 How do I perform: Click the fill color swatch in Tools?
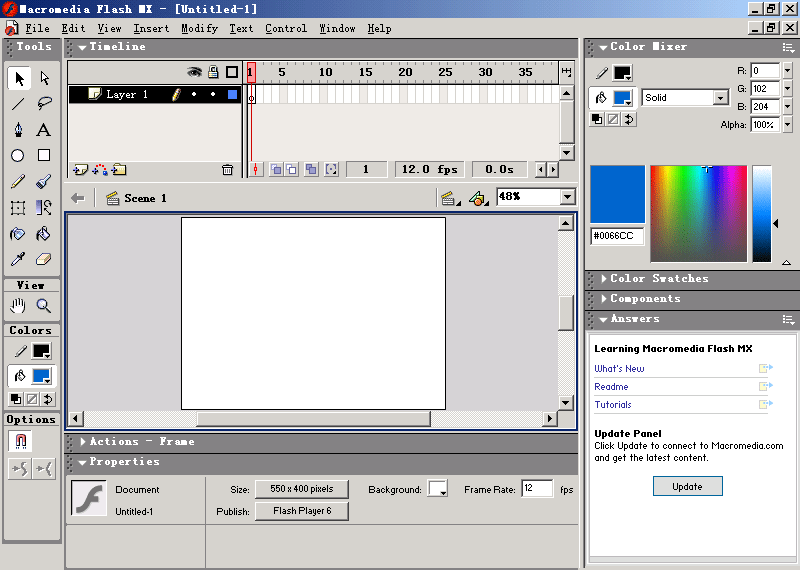click(x=41, y=376)
